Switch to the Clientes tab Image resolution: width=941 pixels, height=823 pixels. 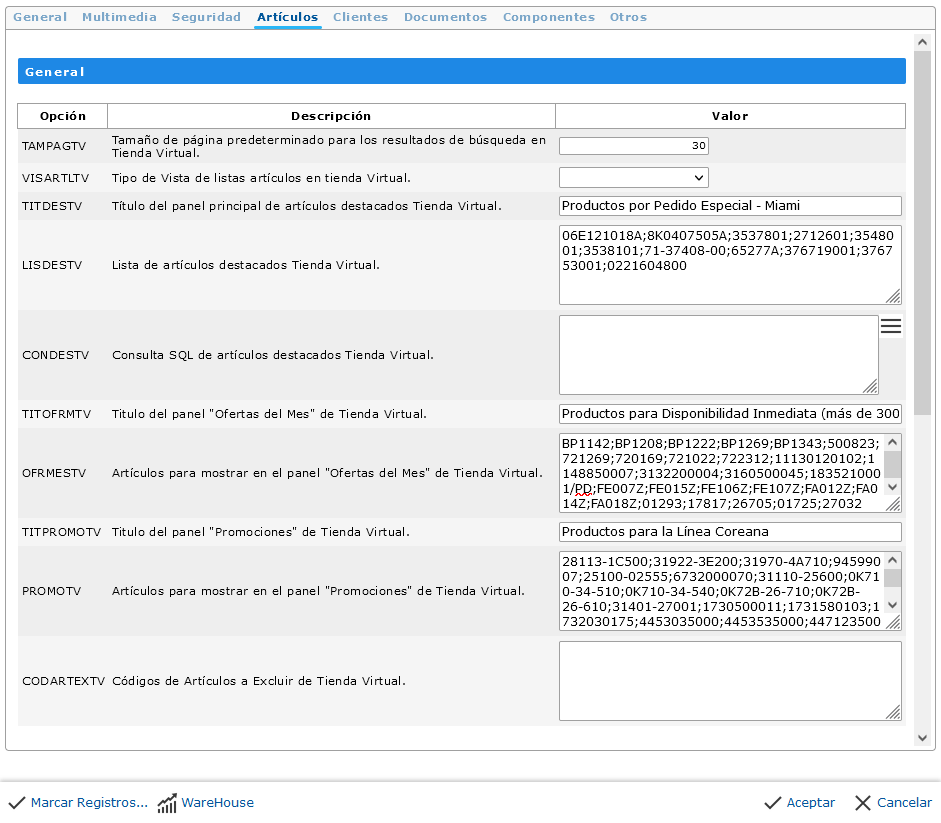pyautogui.click(x=360, y=17)
